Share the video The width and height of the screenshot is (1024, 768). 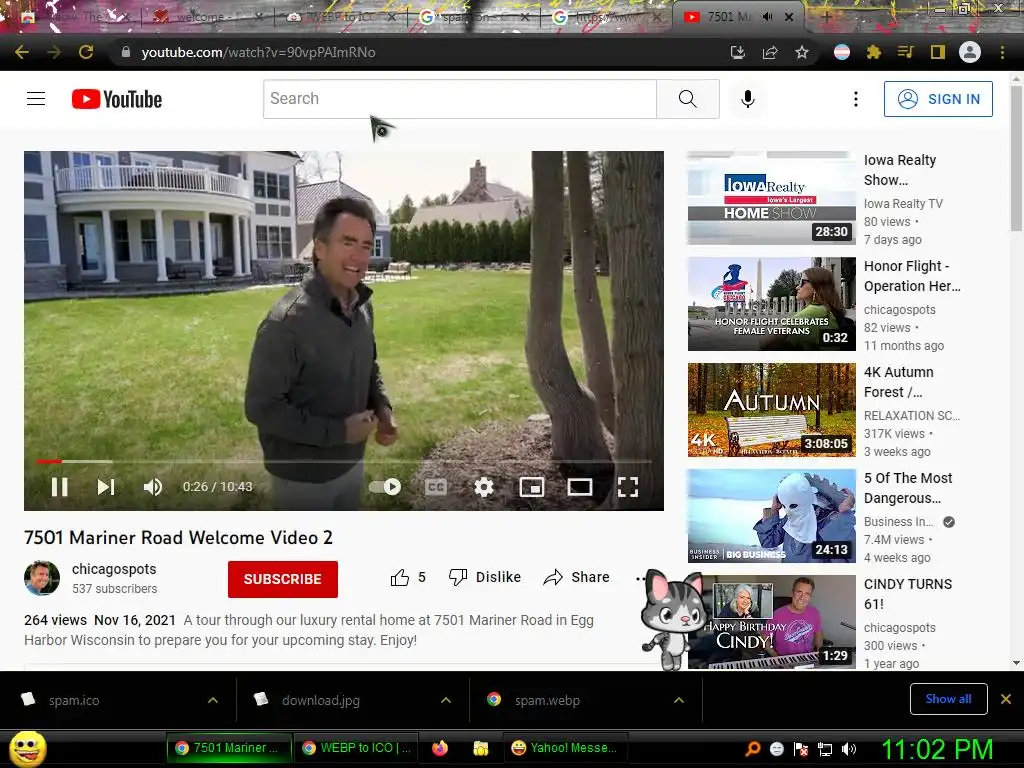(x=577, y=577)
